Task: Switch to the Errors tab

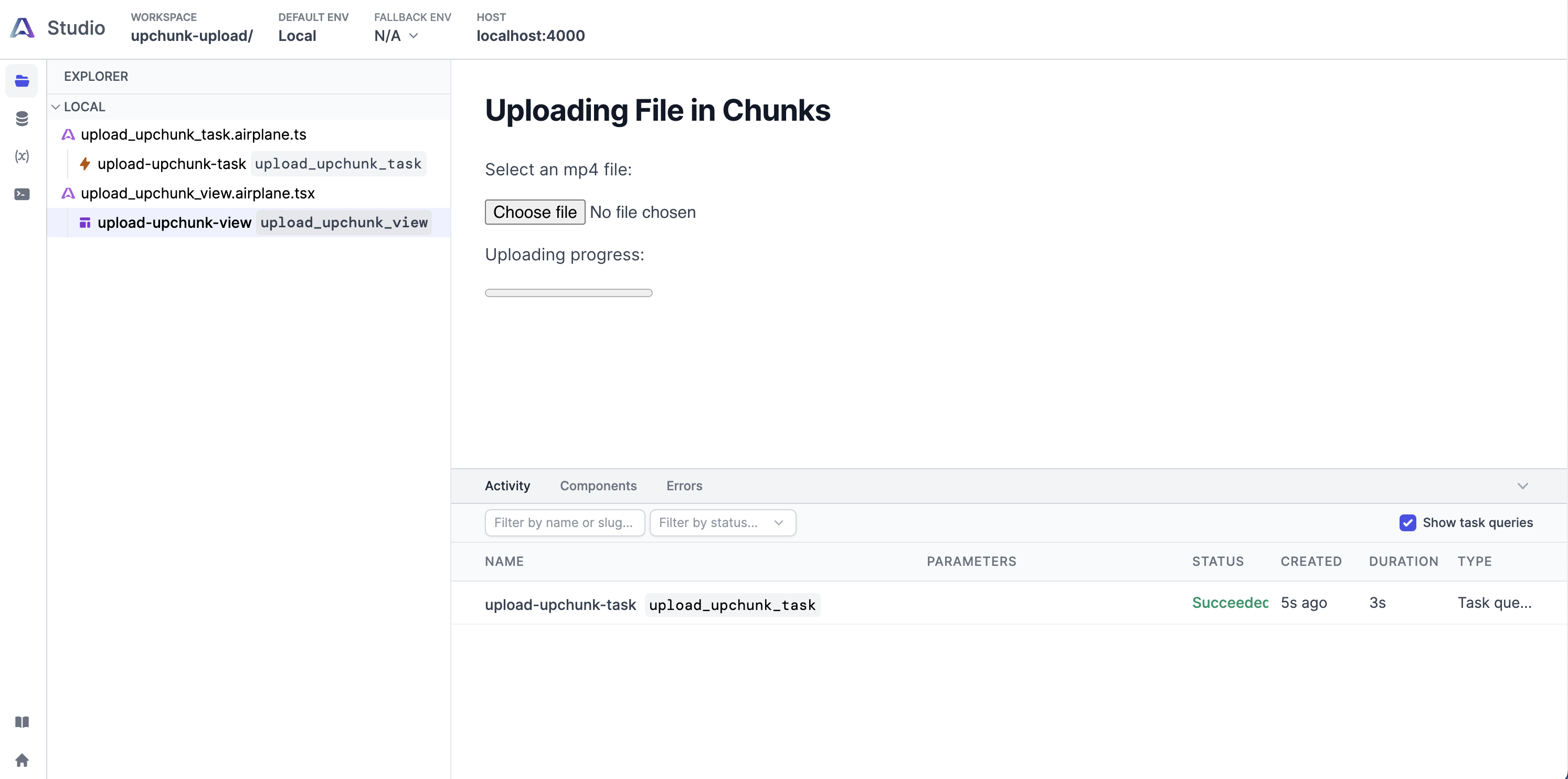Action: tap(684, 486)
